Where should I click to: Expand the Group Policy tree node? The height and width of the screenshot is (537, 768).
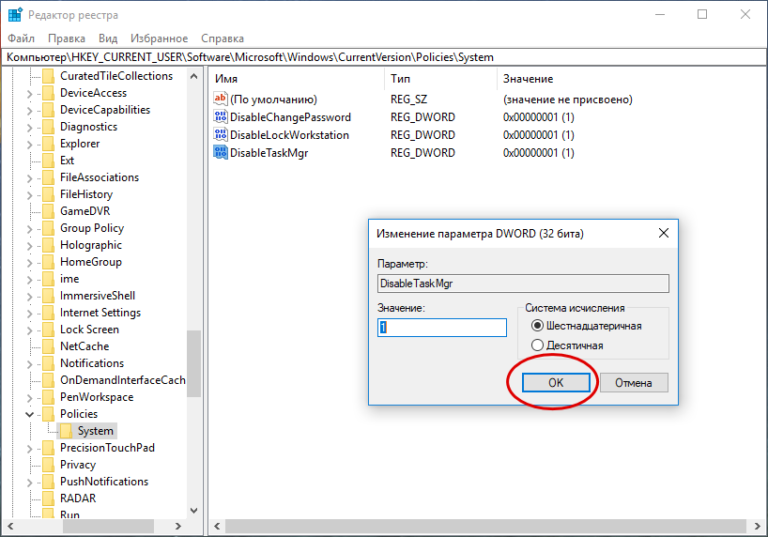pos(29,228)
